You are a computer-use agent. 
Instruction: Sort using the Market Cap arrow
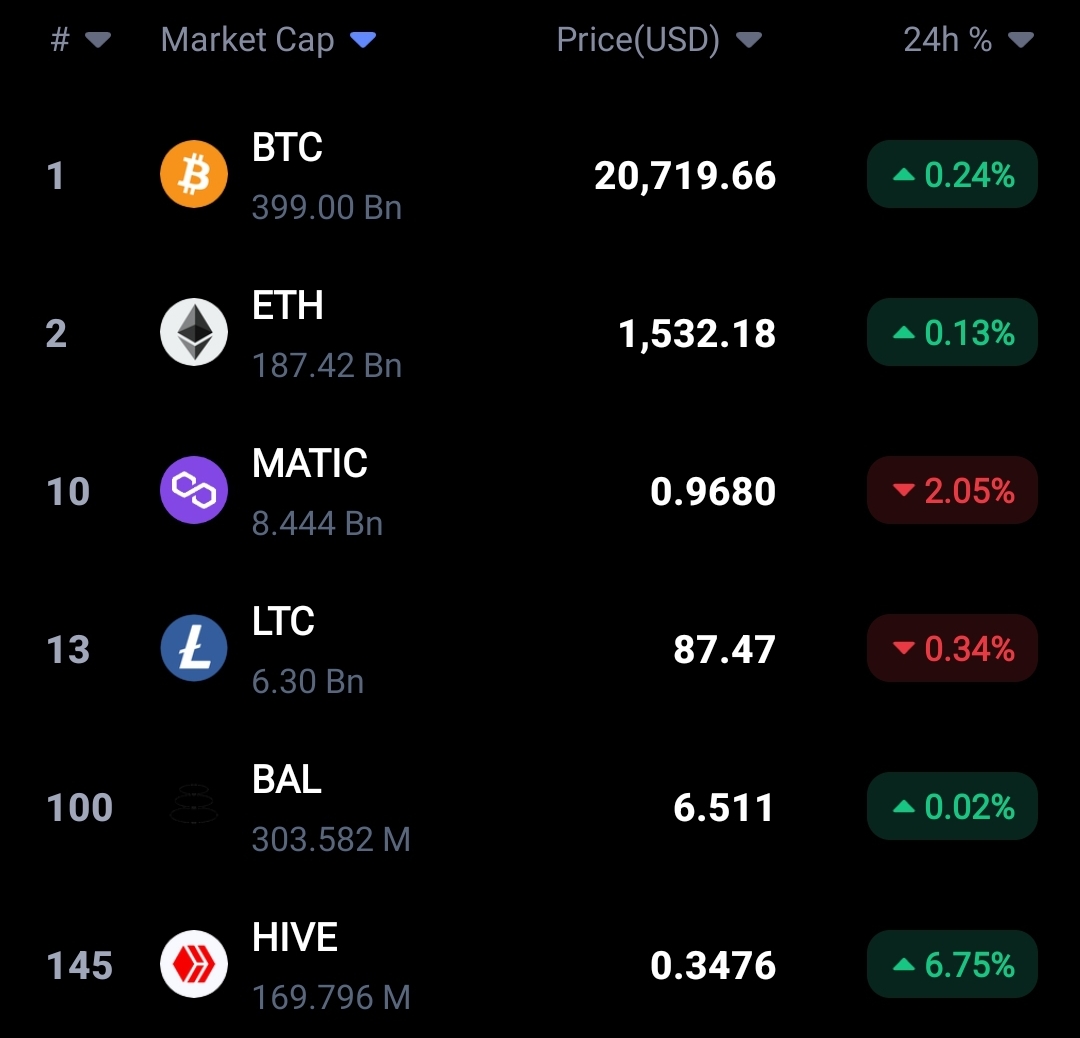[362, 40]
